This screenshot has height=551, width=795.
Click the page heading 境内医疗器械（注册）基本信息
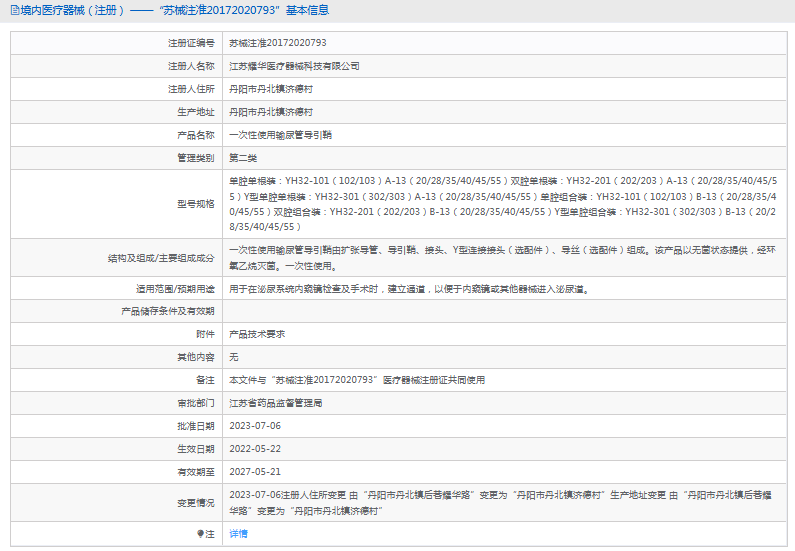pyautogui.click(x=174, y=10)
